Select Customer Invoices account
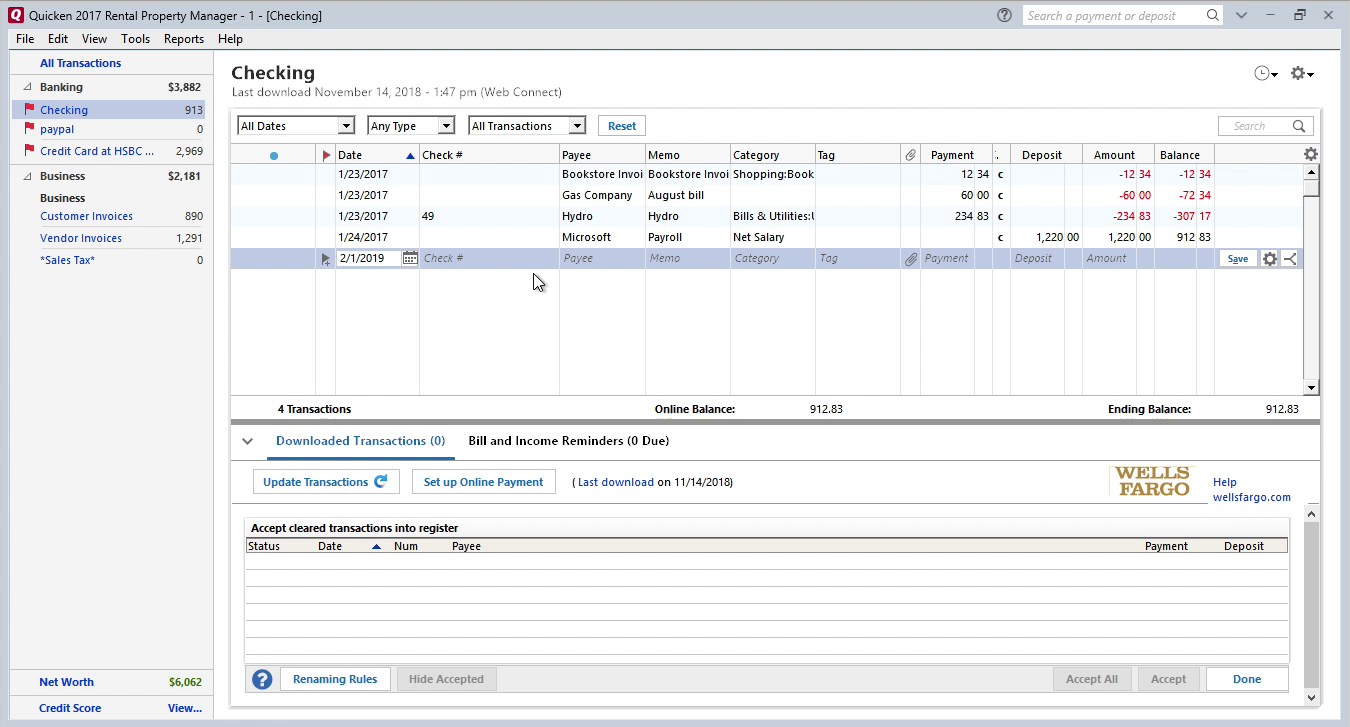Viewport: 1350px width, 727px height. (86, 216)
